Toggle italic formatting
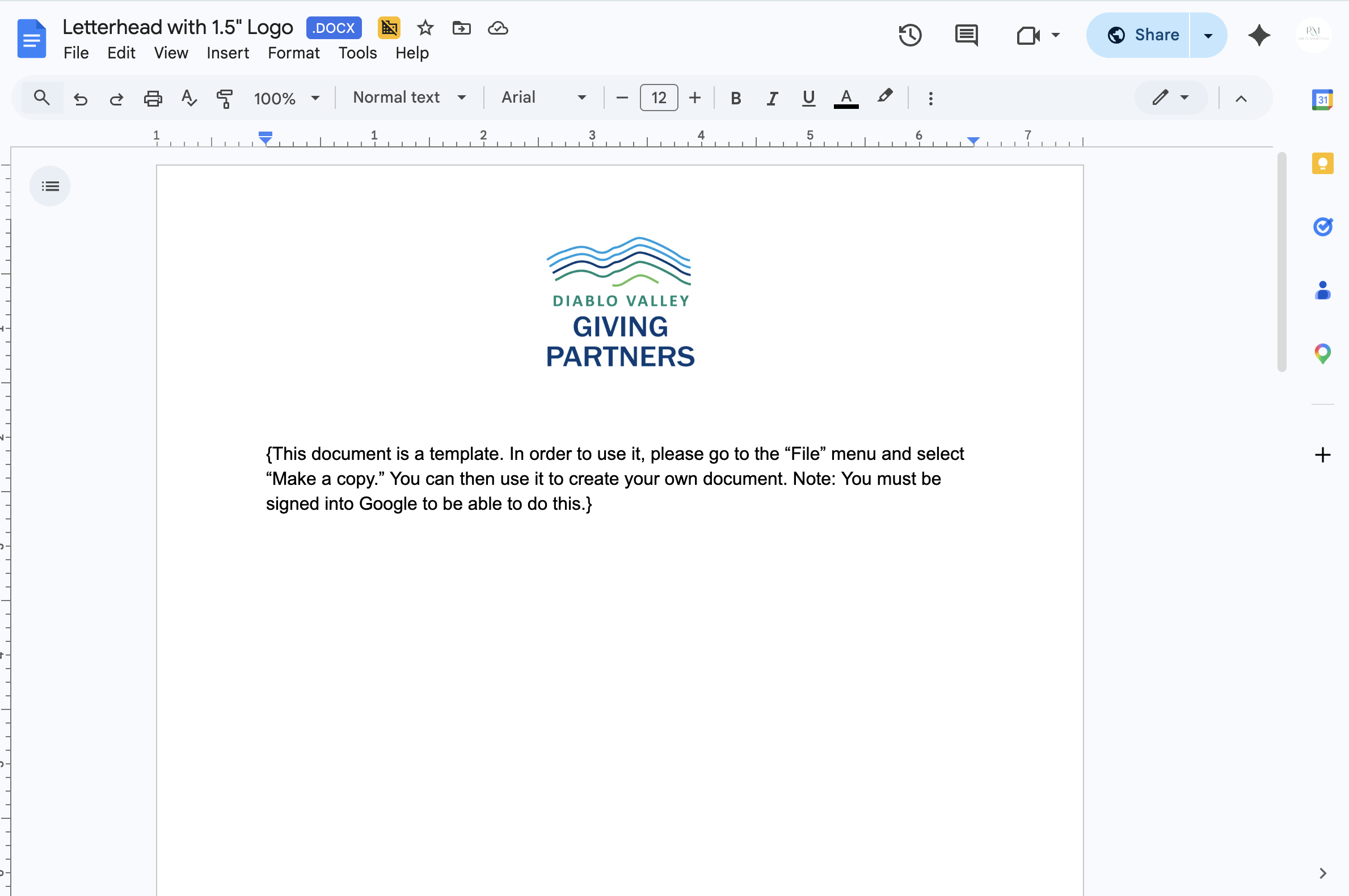The height and width of the screenshot is (896, 1349). [x=772, y=98]
